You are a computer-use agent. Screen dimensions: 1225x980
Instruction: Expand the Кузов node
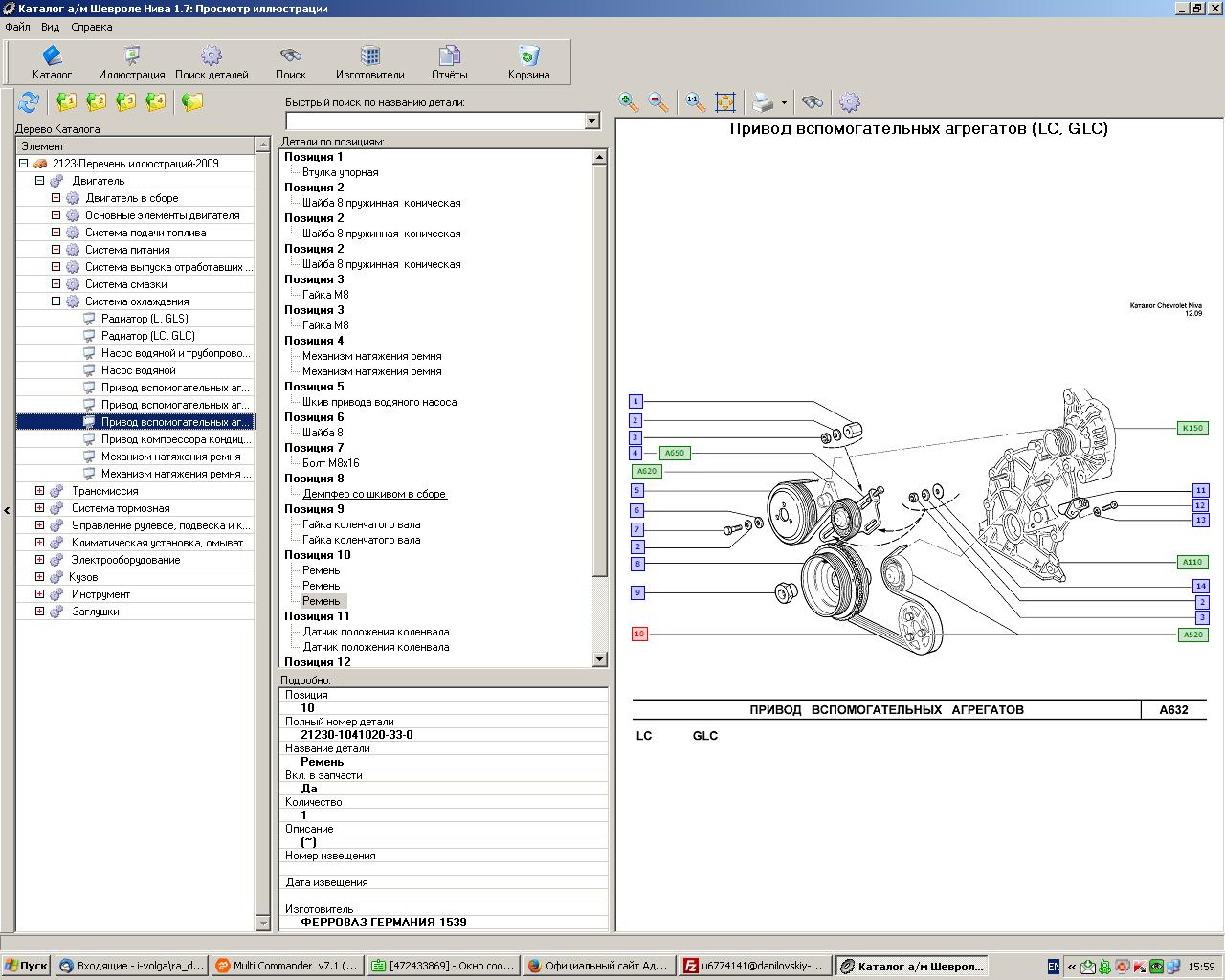coord(39,577)
